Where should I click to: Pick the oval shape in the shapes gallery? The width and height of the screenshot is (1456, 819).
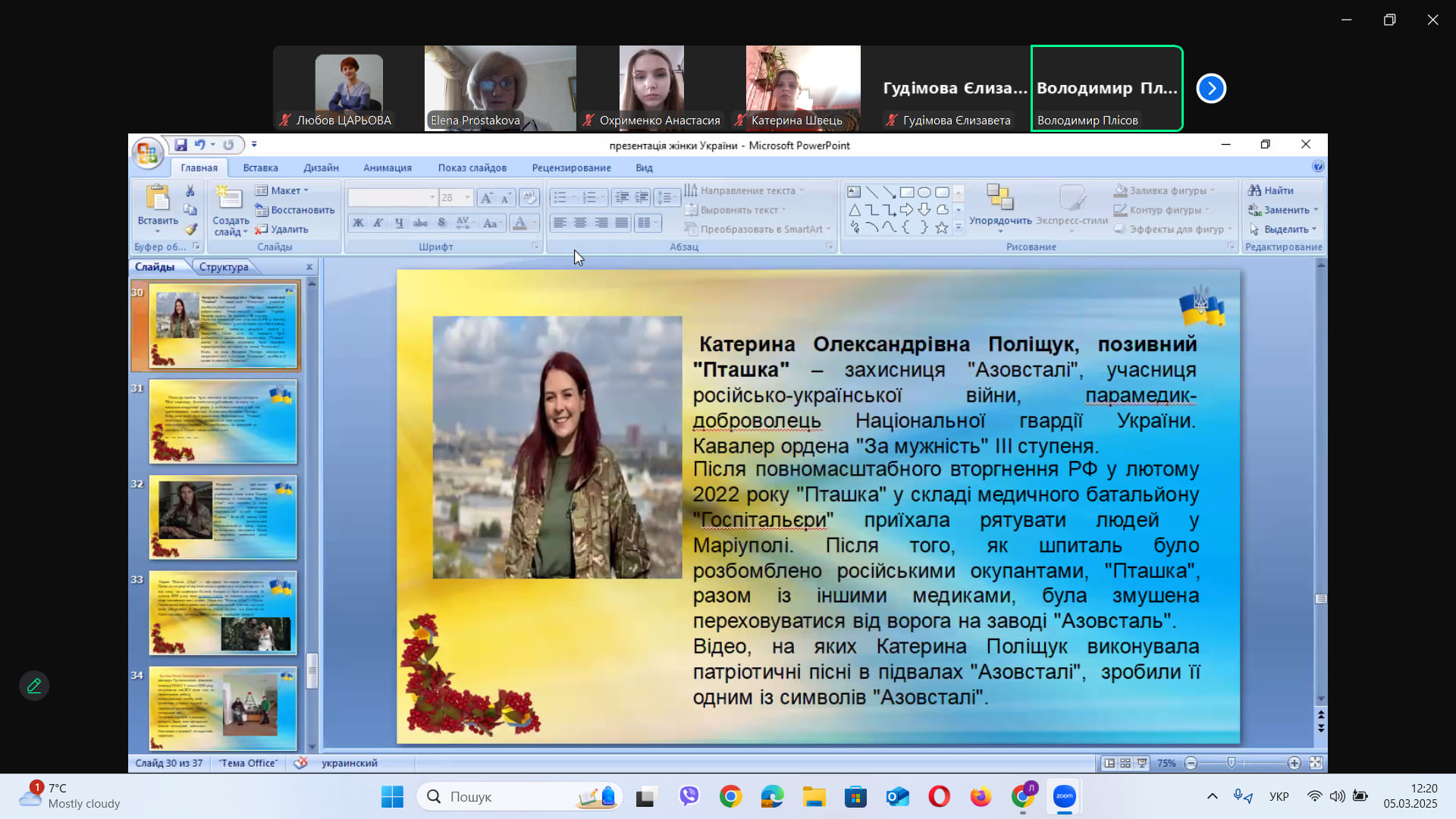(924, 192)
